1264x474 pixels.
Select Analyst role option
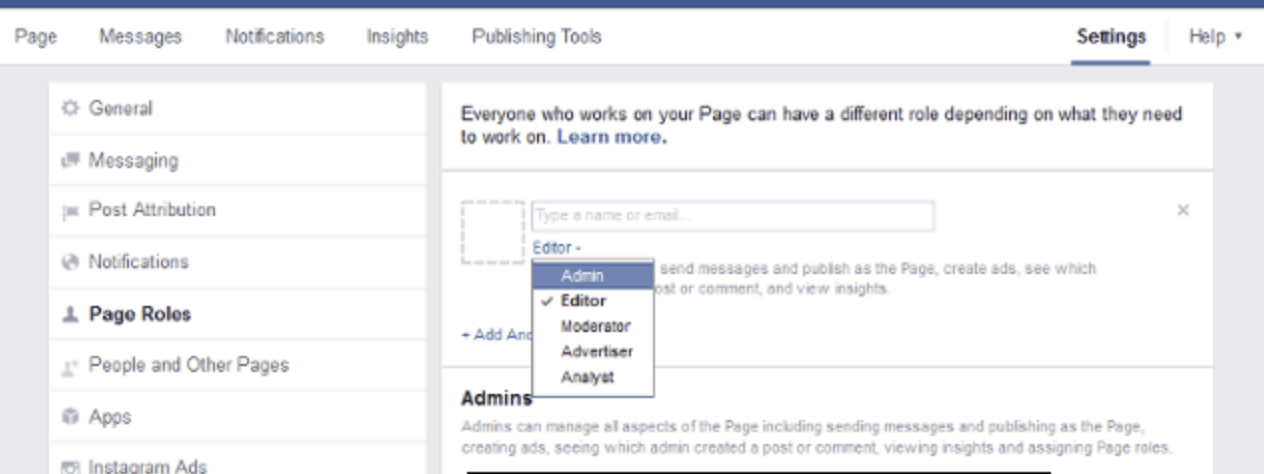[x=593, y=378]
